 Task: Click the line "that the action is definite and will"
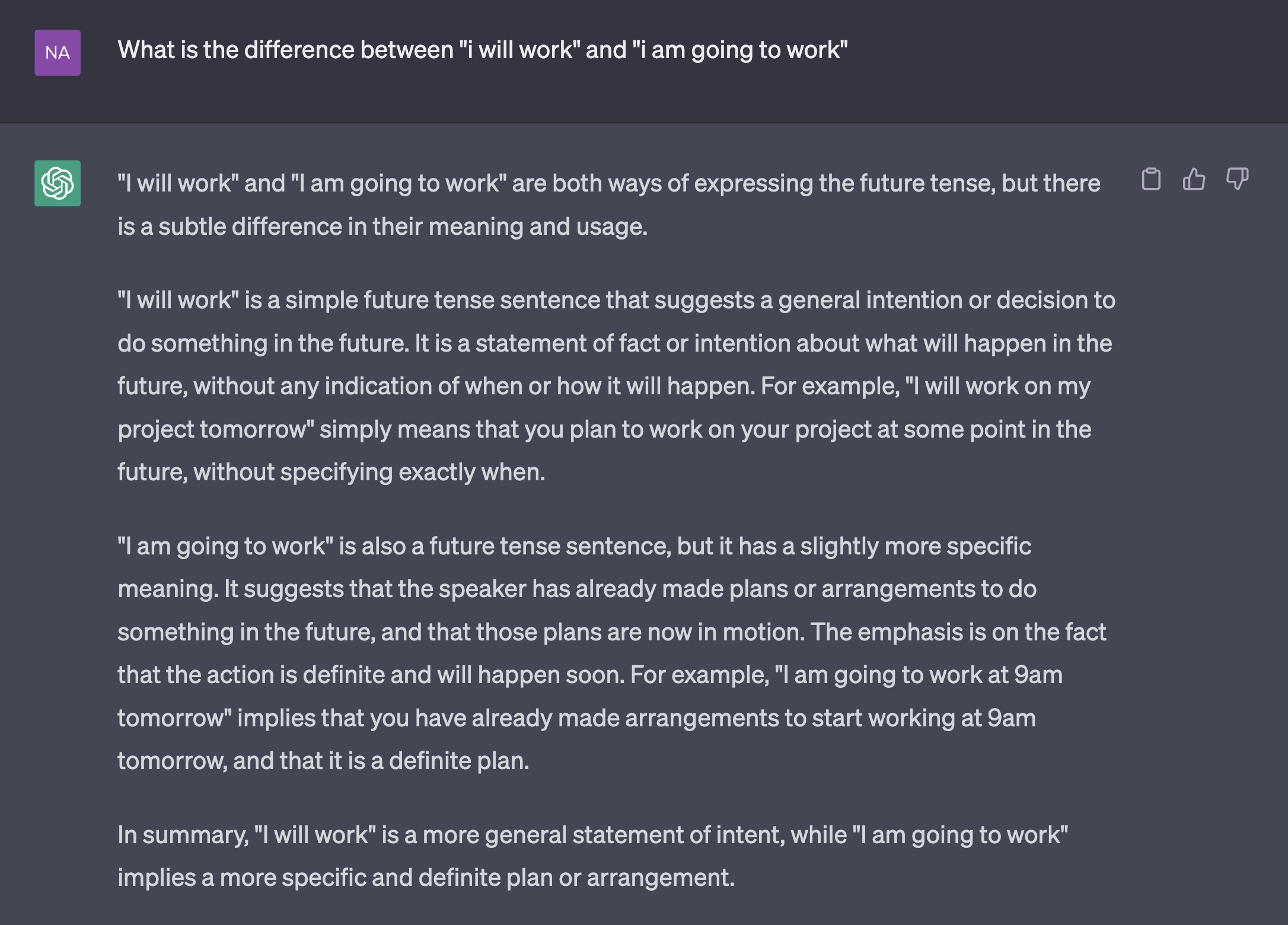[x=590, y=675]
